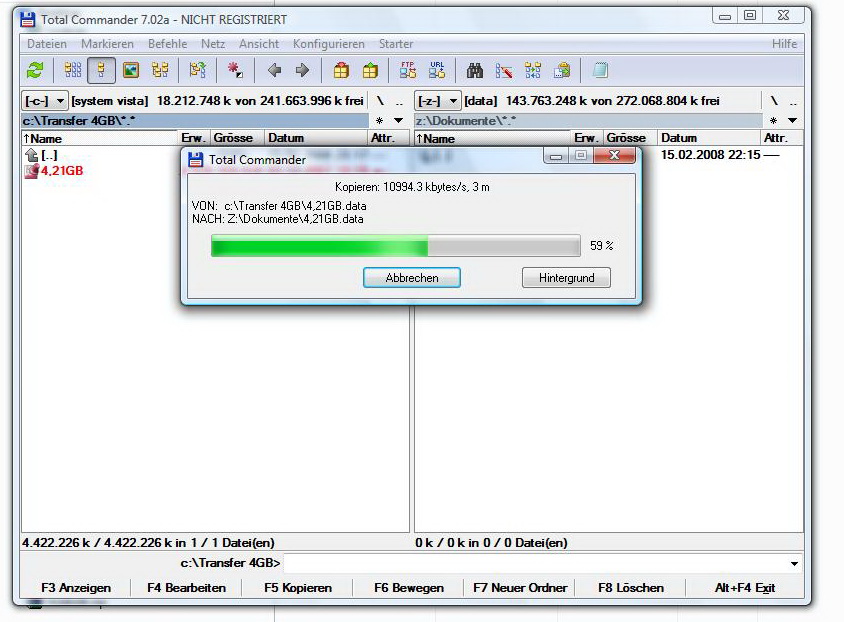Open the Hilfe menu
This screenshot has width=844, height=622.
pos(784,44)
